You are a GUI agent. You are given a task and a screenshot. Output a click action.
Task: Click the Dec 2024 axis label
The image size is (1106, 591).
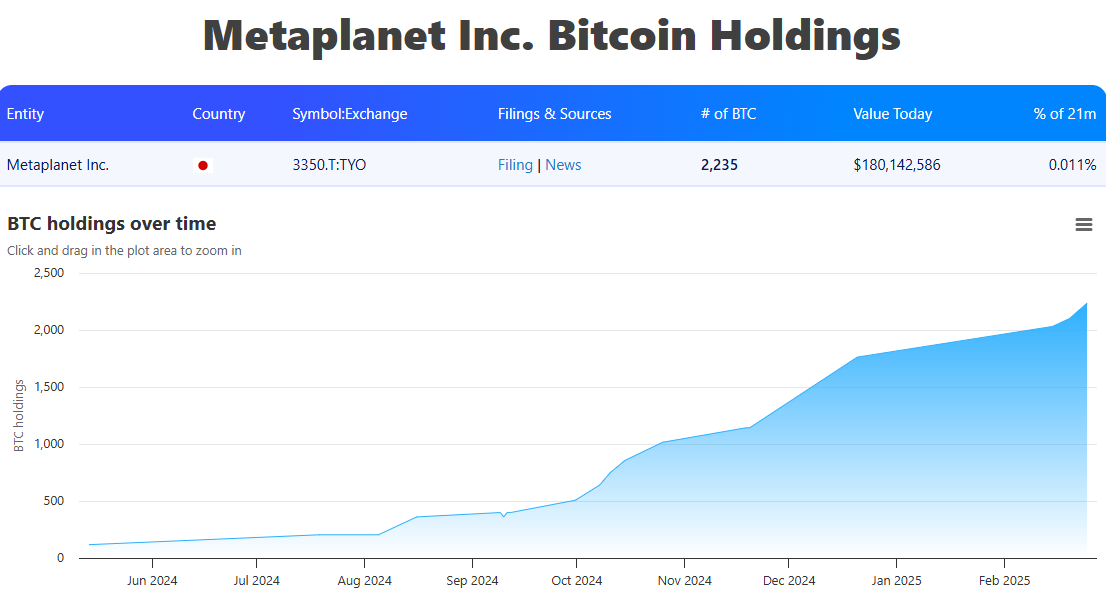click(x=788, y=580)
